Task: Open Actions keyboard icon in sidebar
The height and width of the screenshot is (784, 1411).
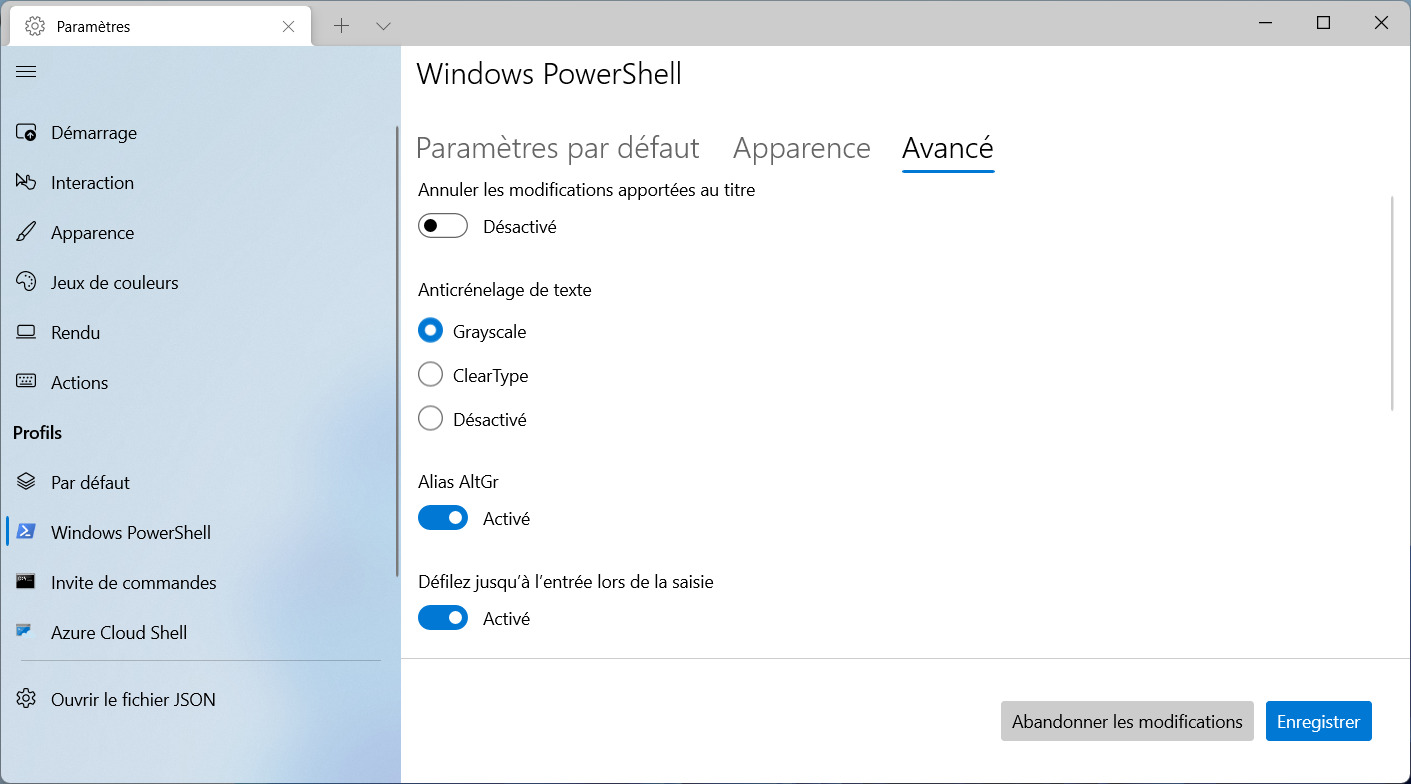Action: pyautogui.click(x=27, y=383)
